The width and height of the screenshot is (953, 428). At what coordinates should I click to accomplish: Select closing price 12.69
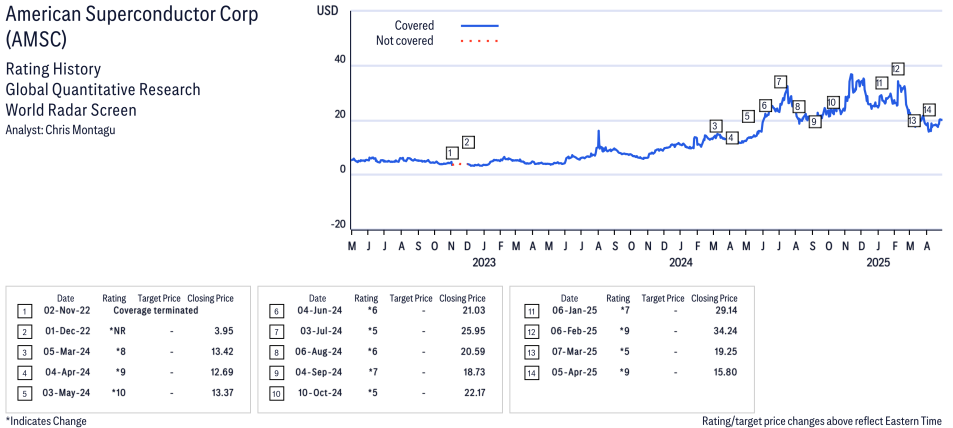(221, 372)
